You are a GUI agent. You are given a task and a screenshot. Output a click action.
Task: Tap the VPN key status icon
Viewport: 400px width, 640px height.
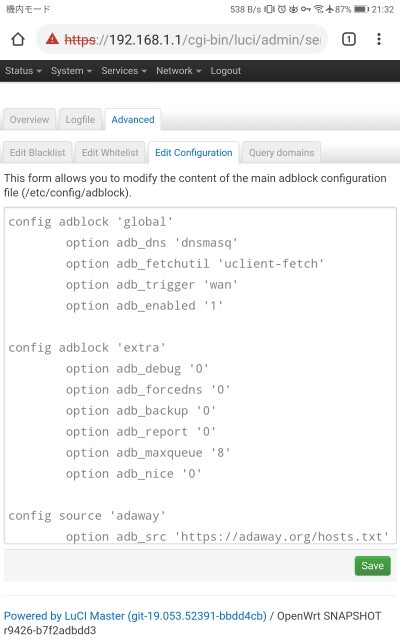pos(306,9)
